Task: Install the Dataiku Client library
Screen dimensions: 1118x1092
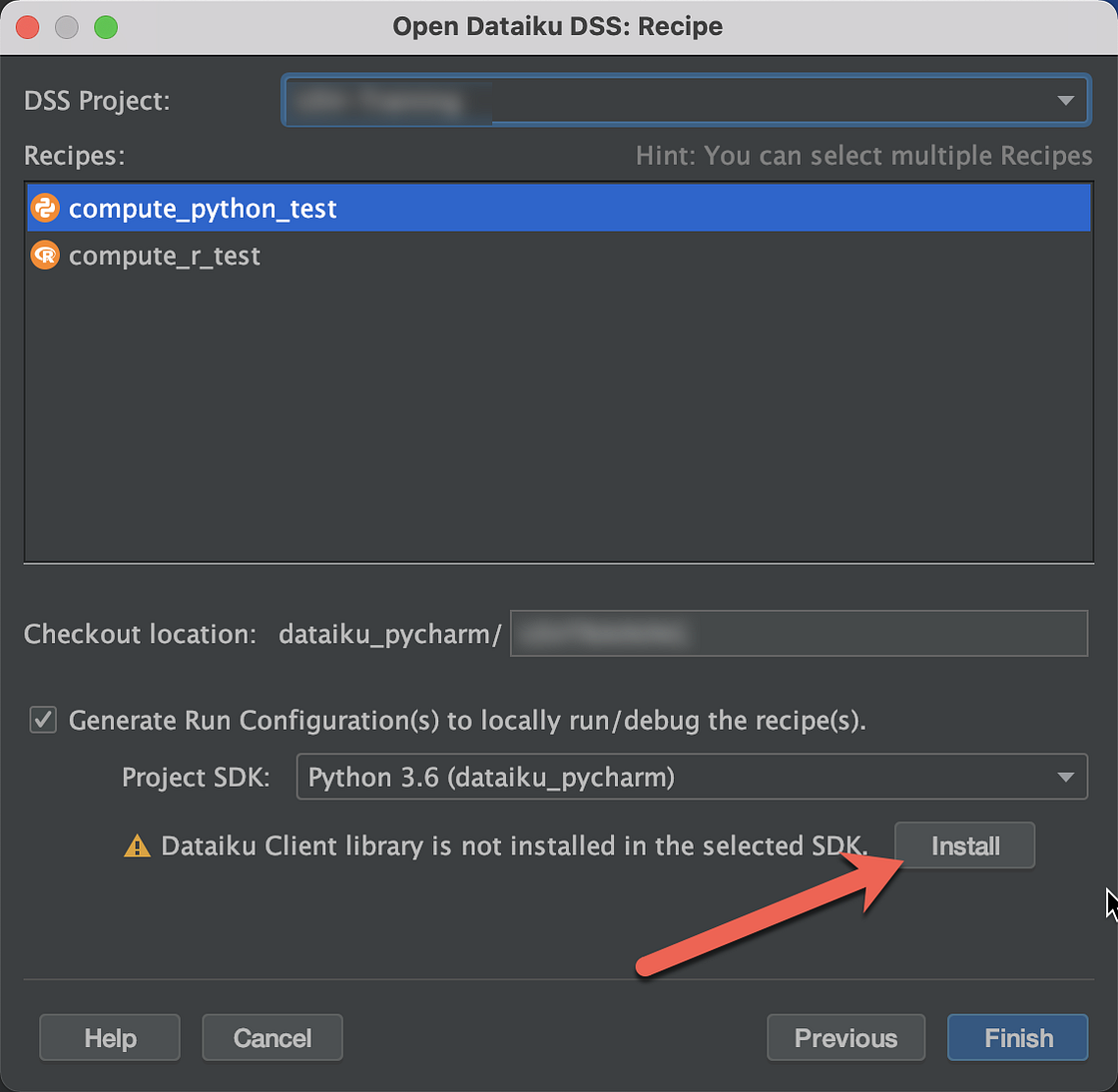Action: (x=963, y=845)
